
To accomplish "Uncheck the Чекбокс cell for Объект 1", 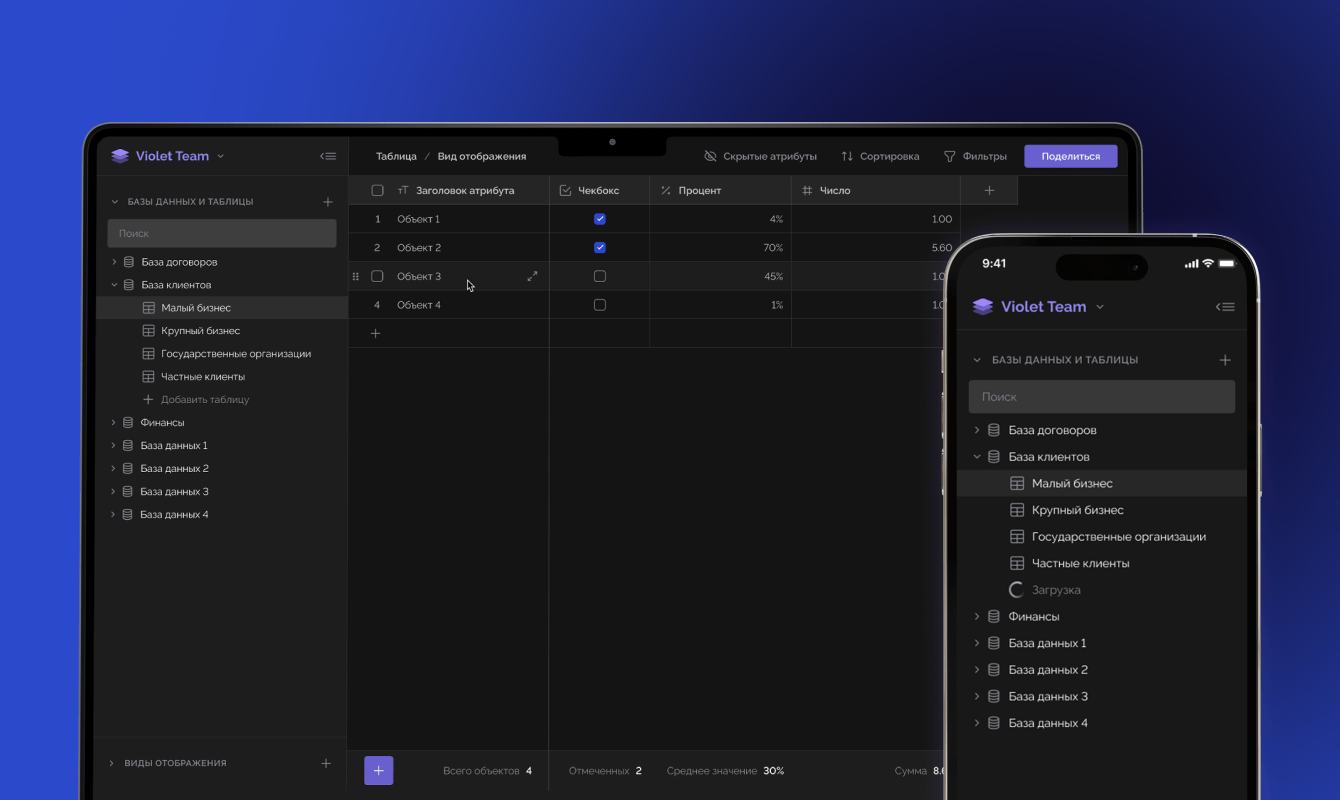I will 600,219.
